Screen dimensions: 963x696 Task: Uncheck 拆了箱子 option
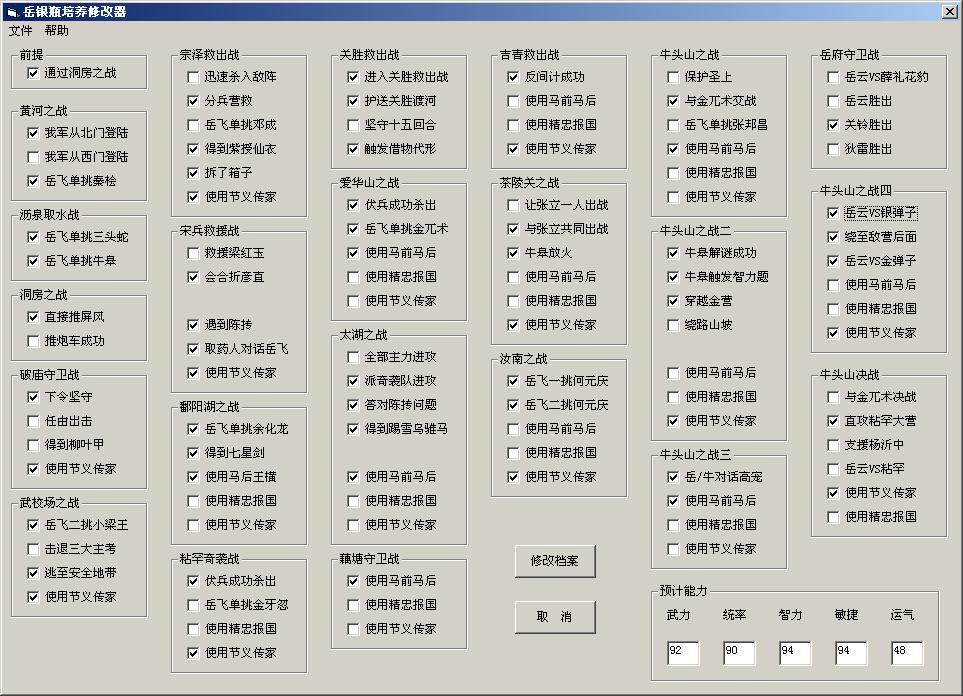click(193, 173)
